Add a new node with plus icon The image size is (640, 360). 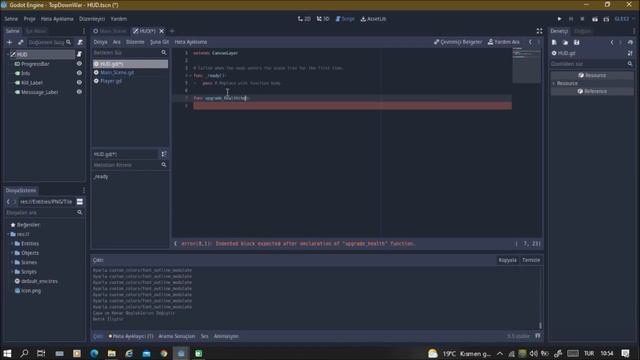coord(9,42)
